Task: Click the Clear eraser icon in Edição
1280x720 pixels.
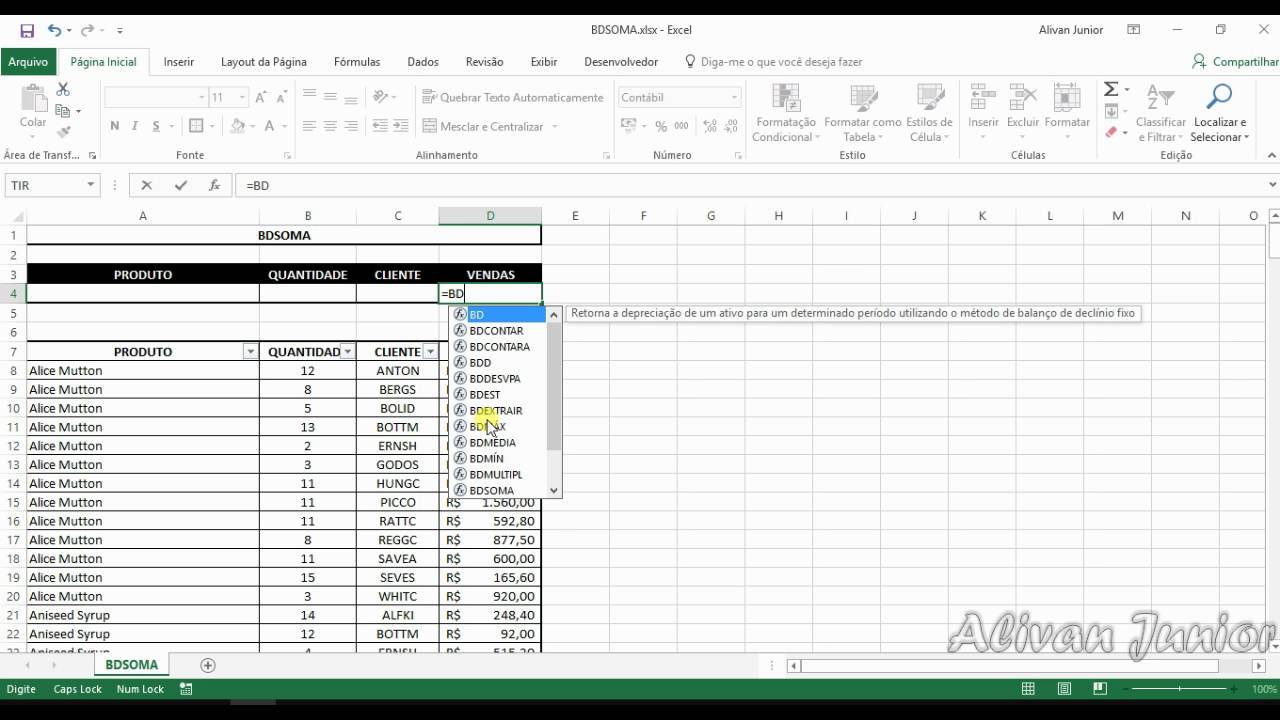Action: (1111, 132)
